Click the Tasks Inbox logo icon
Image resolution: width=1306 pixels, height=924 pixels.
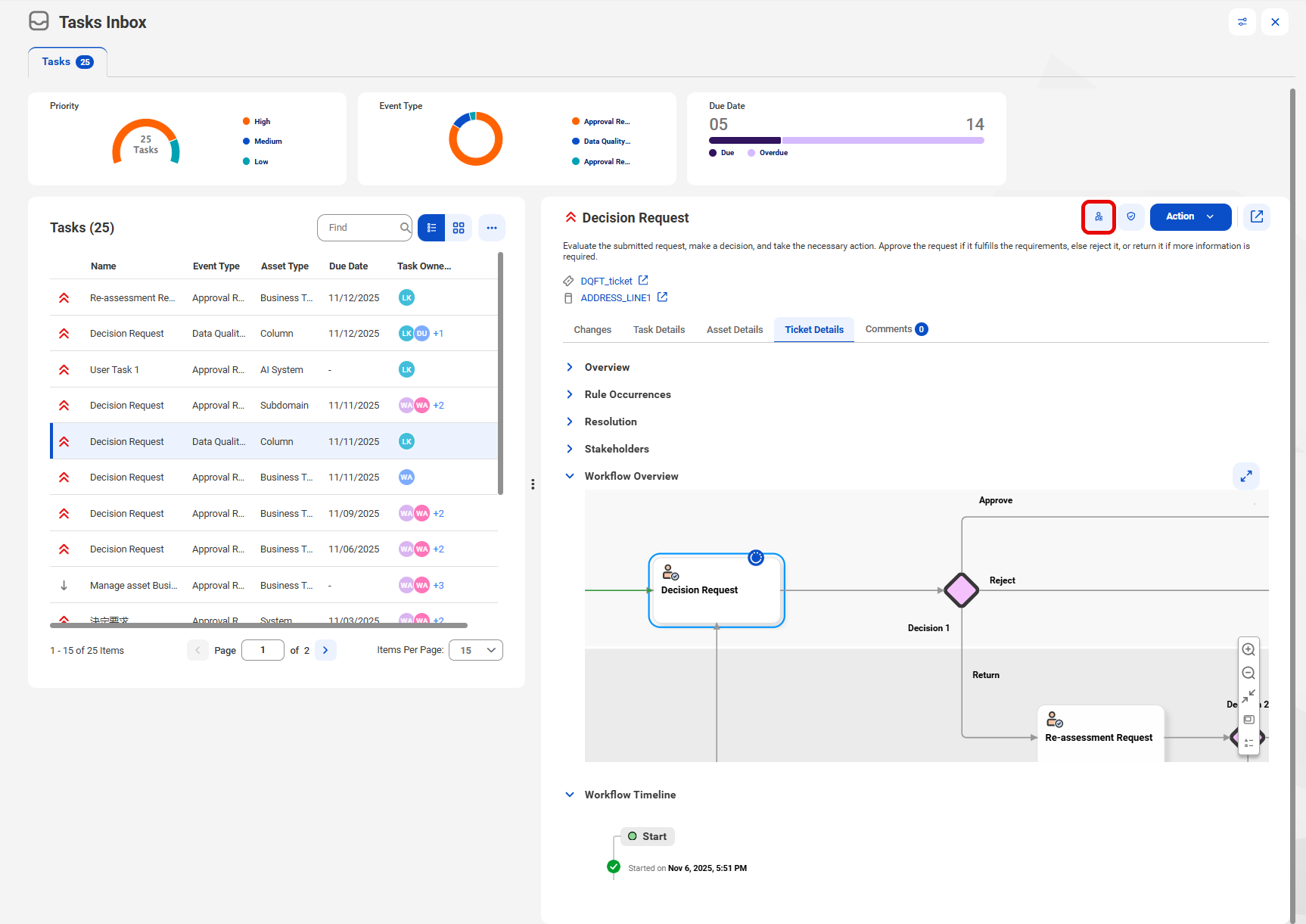point(39,21)
